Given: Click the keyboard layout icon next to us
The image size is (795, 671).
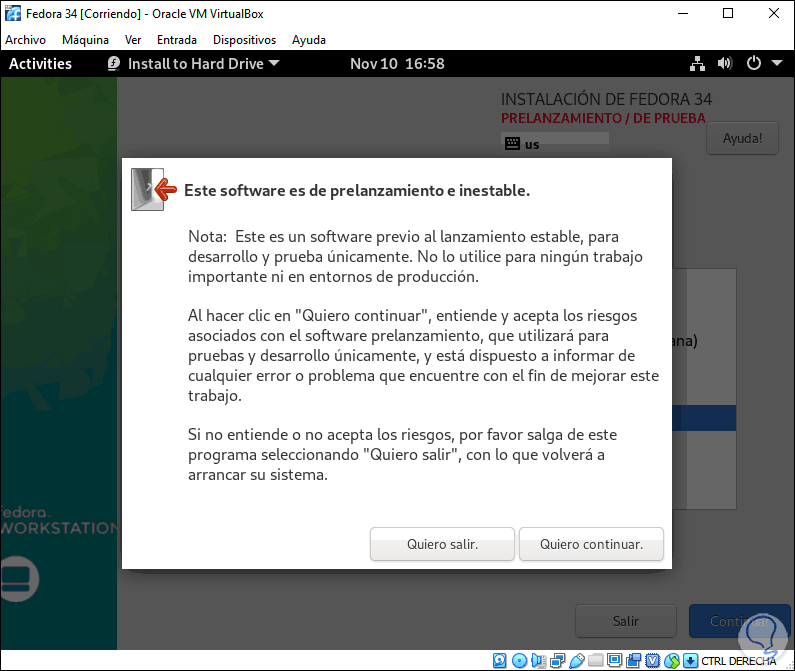Looking at the screenshot, I should tap(512, 144).
